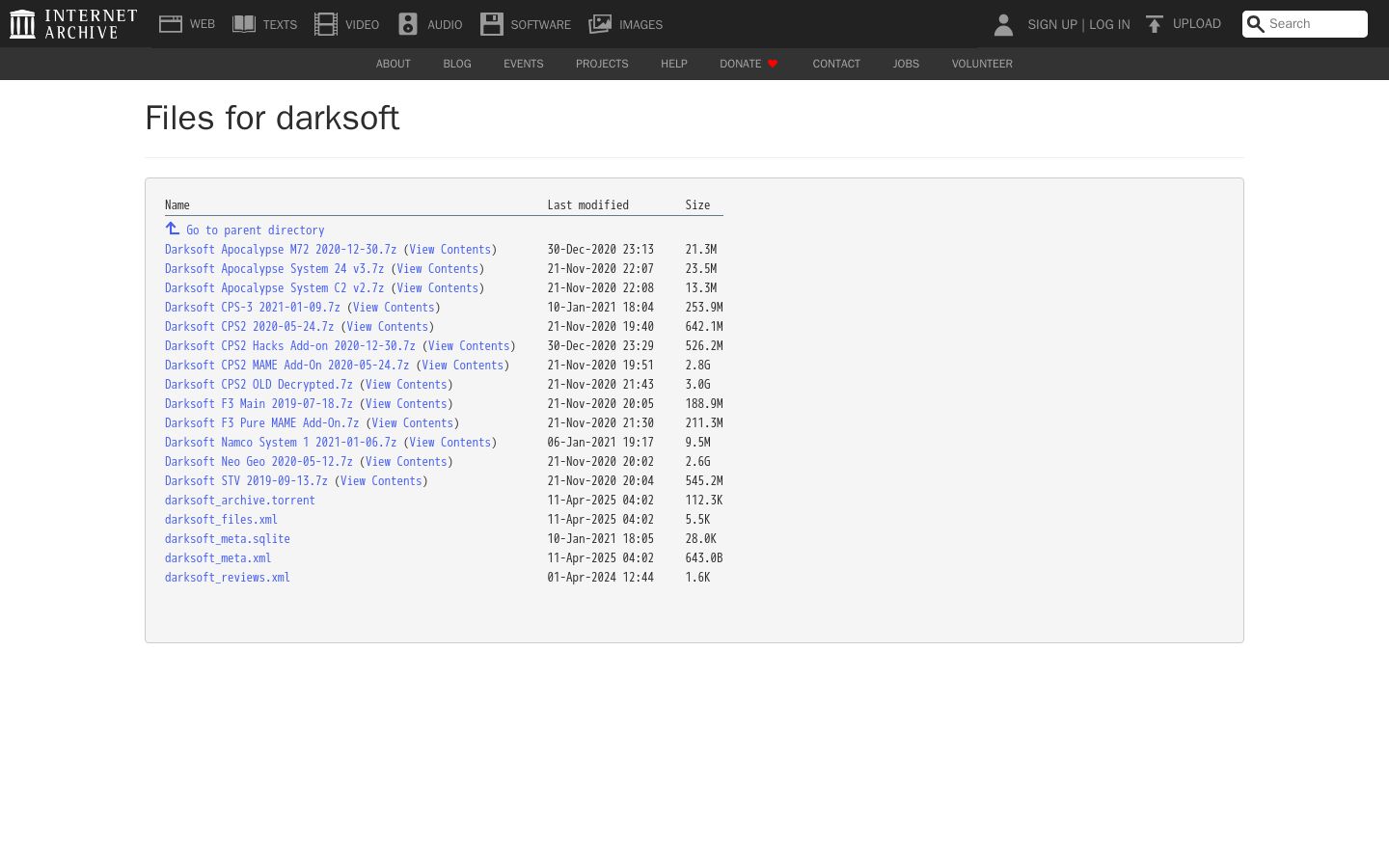Viewport: 1389px width, 868px height.
Task: Click the Last modified column header
Action: coord(588,205)
